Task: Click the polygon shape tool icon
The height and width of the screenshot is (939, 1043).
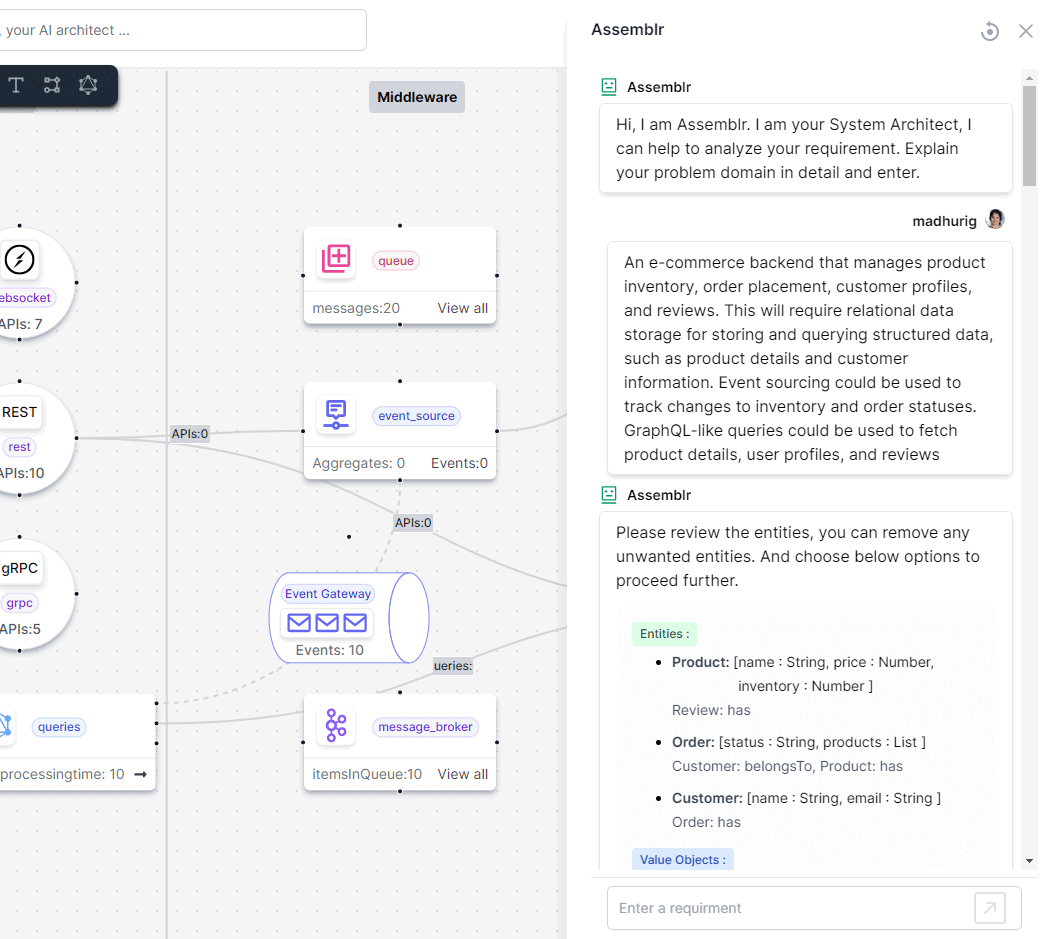Action: (x=88, y=85)
